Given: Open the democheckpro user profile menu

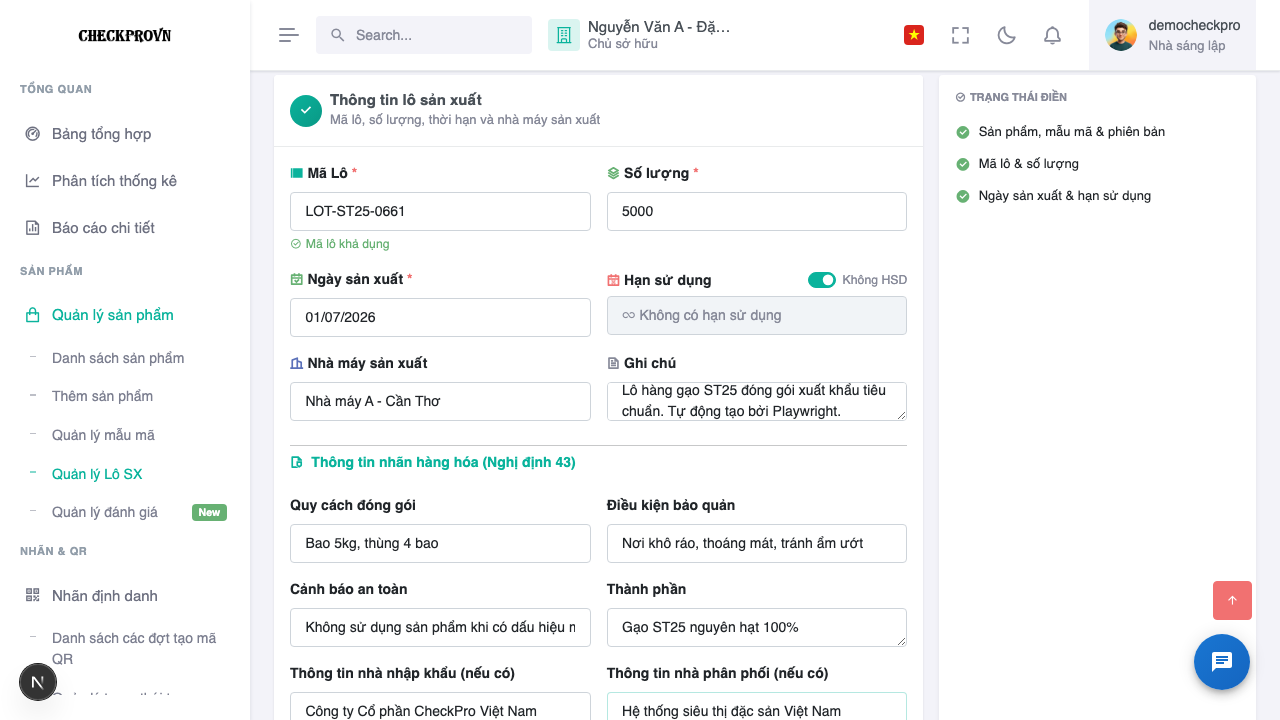Looking at the screenshot, I should coord(1172,35).
